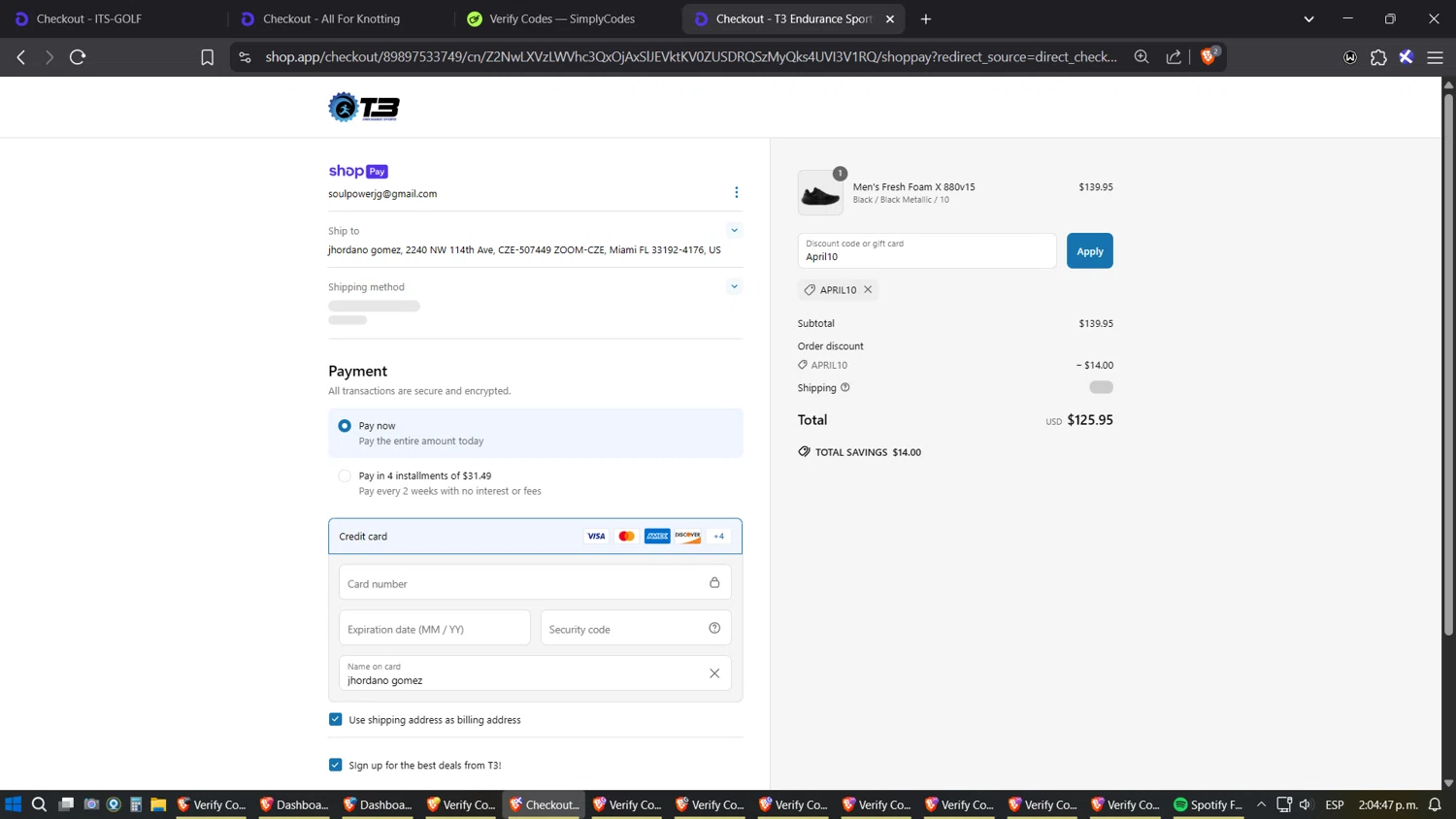The height and width of the screenshot is (819, 1456).
Task: Click the Credit card payment header
Action: (x=535, y=536)
